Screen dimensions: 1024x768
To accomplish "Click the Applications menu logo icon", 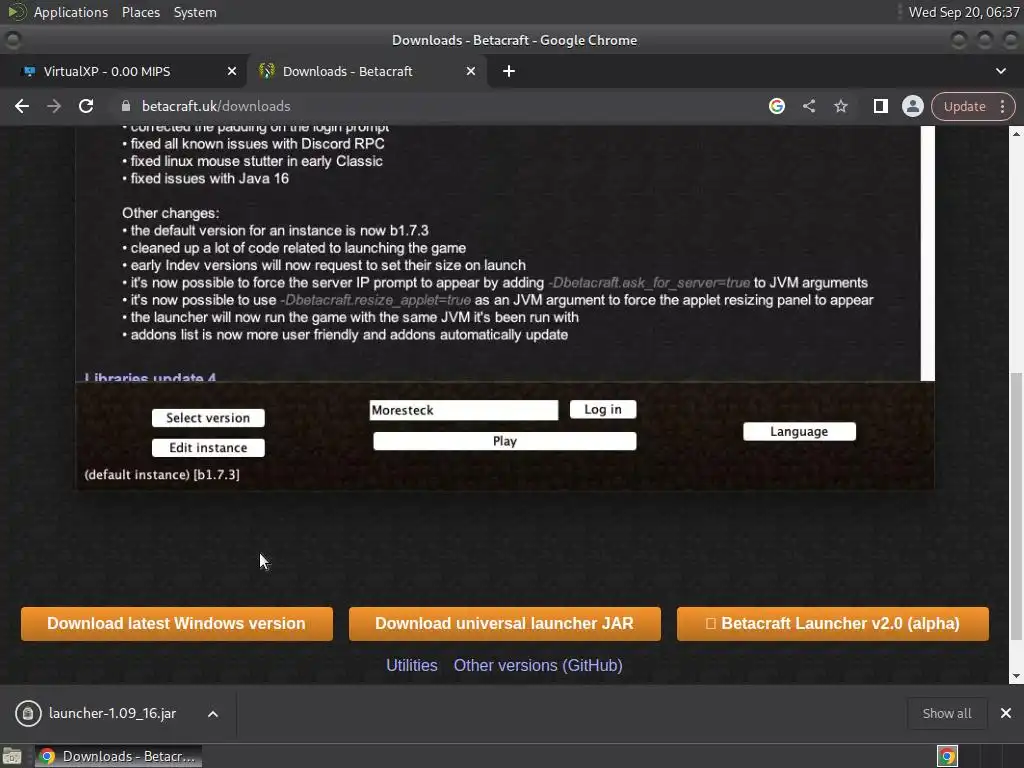I will [x=16, y=12].
